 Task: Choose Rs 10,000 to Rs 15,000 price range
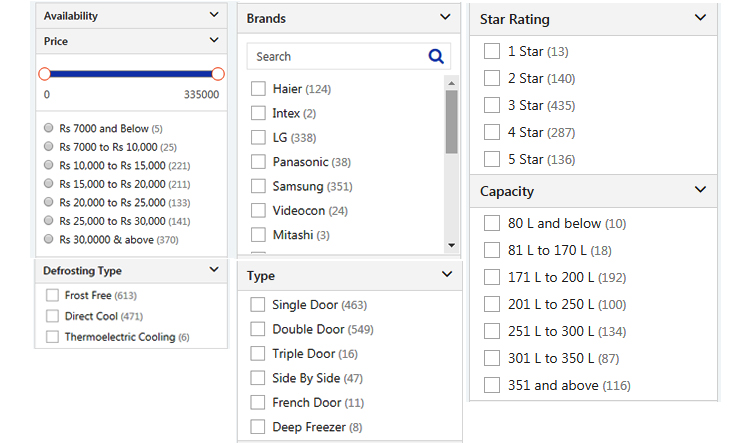point(49,165)
